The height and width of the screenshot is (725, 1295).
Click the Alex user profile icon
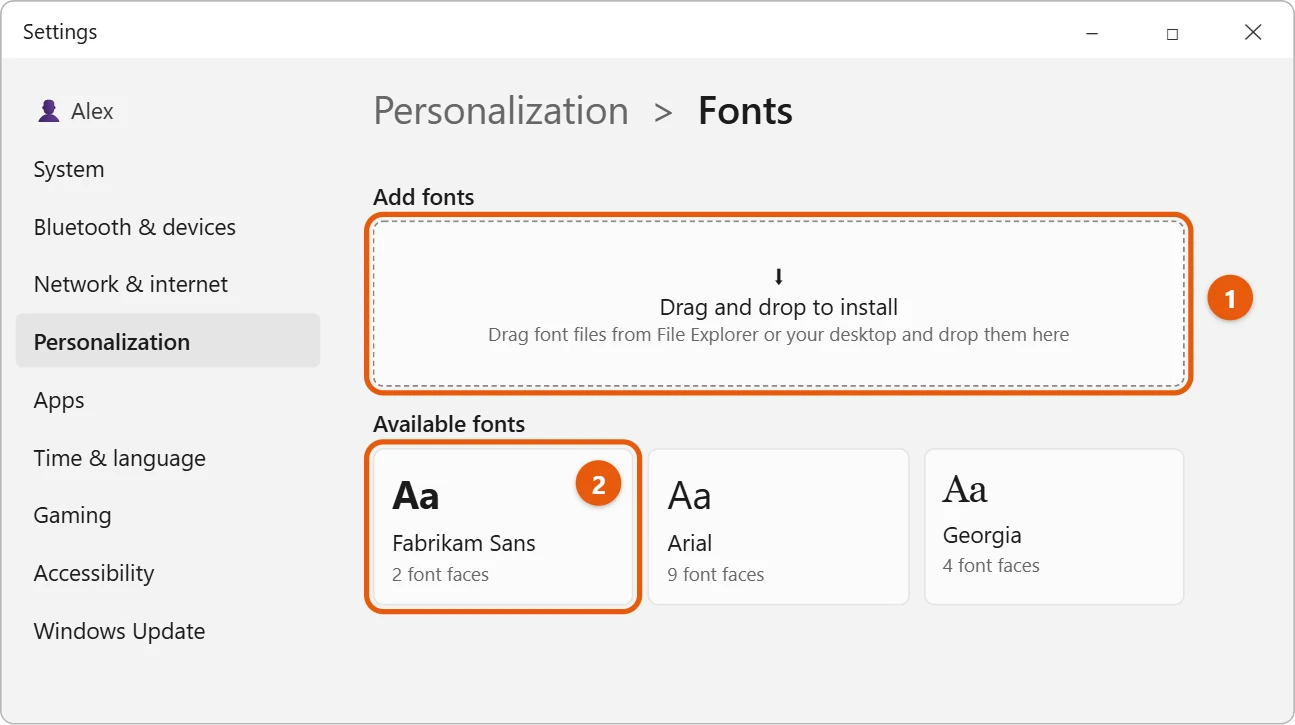pos(48,111)
